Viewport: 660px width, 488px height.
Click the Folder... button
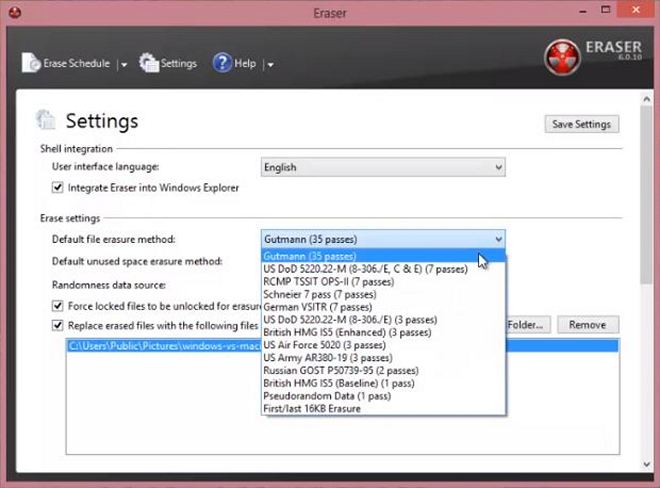[x=528, y=325]
